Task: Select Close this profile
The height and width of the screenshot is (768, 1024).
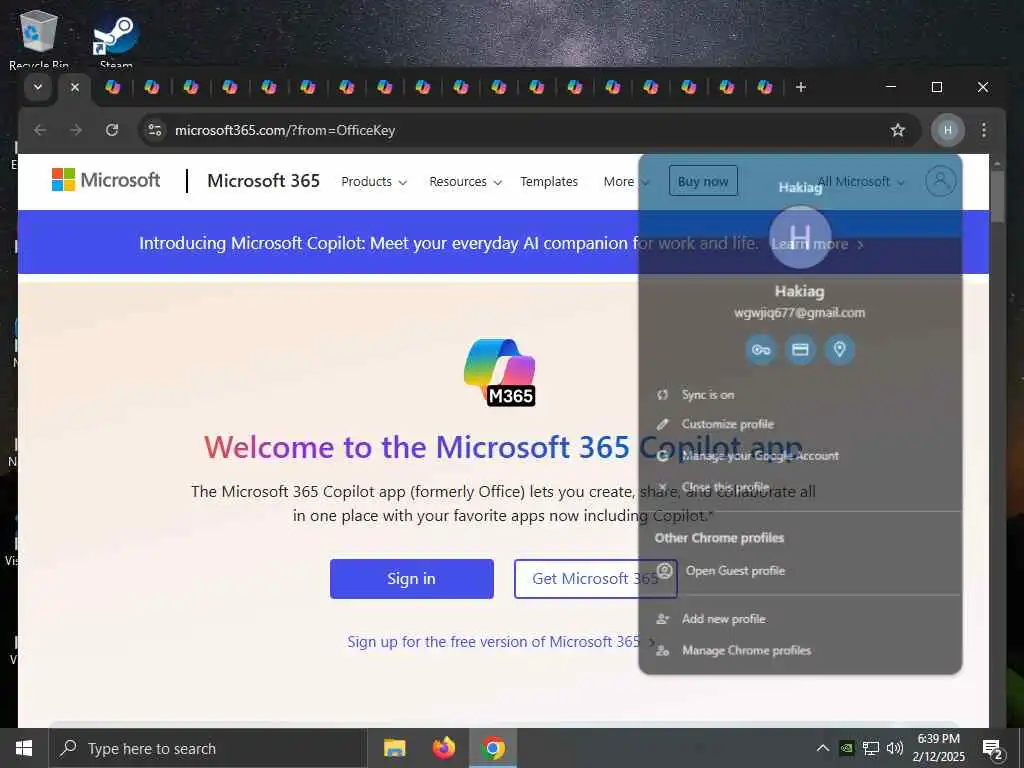Action: point(800,487)
